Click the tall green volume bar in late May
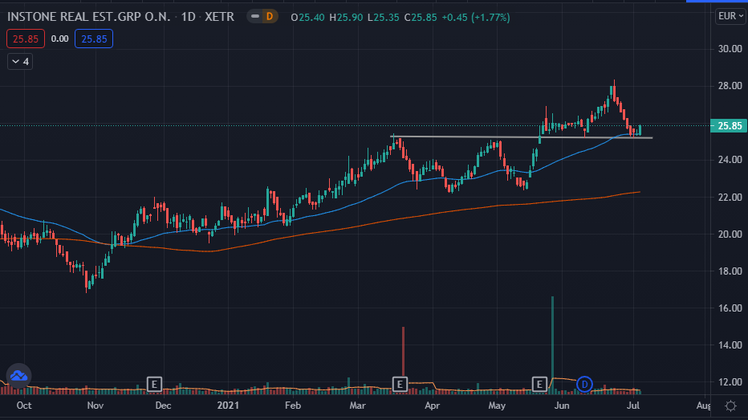This screenshot has width=748, height=420. 552,345
